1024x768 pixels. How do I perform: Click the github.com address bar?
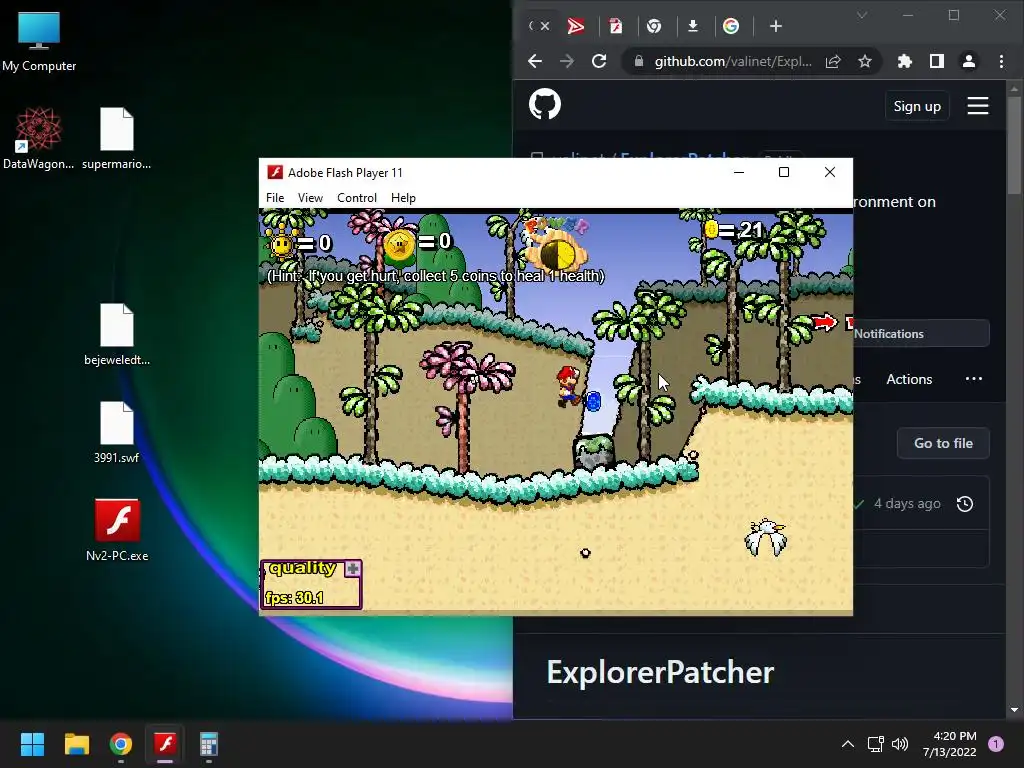(733, 61)
